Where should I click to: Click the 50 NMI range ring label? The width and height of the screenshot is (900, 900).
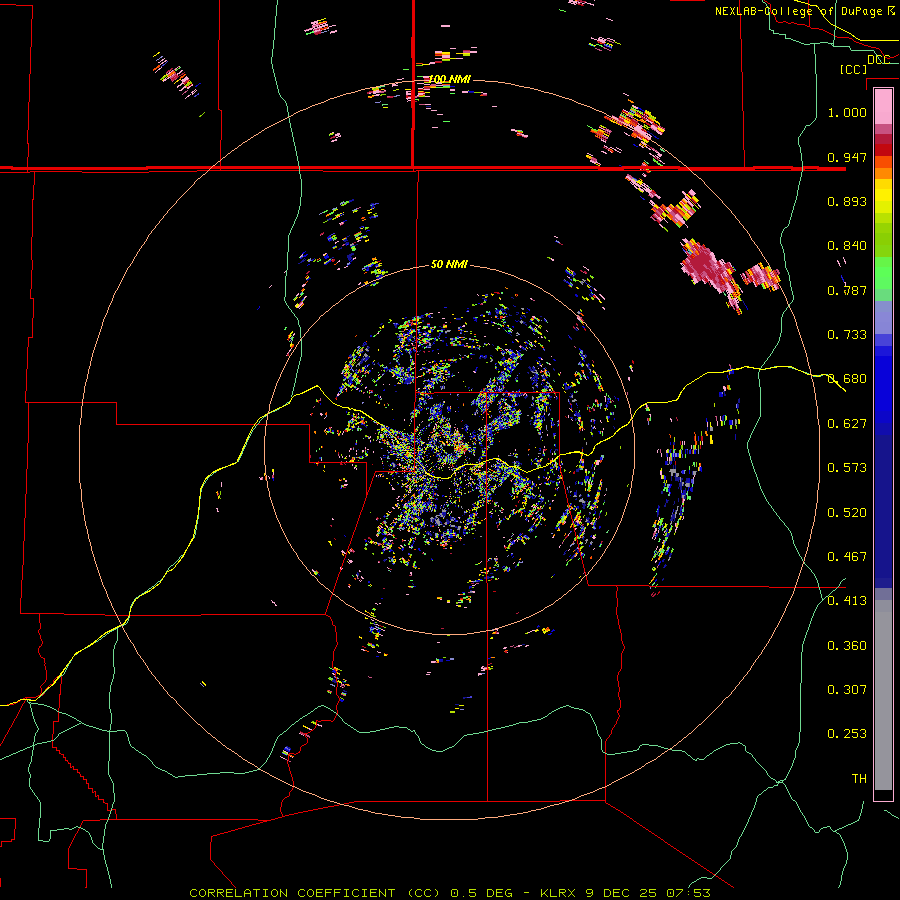(x=449, y=264)
